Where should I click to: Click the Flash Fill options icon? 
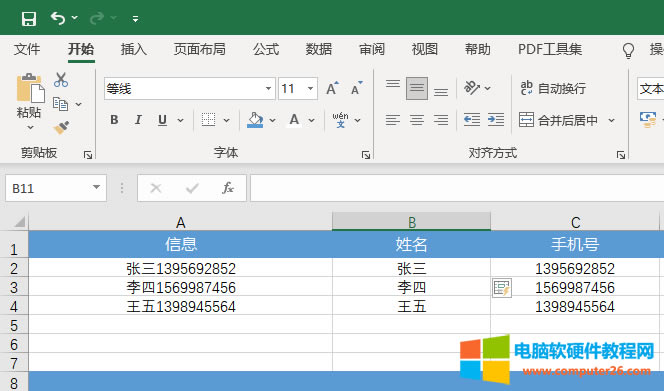tap(502, 288)
